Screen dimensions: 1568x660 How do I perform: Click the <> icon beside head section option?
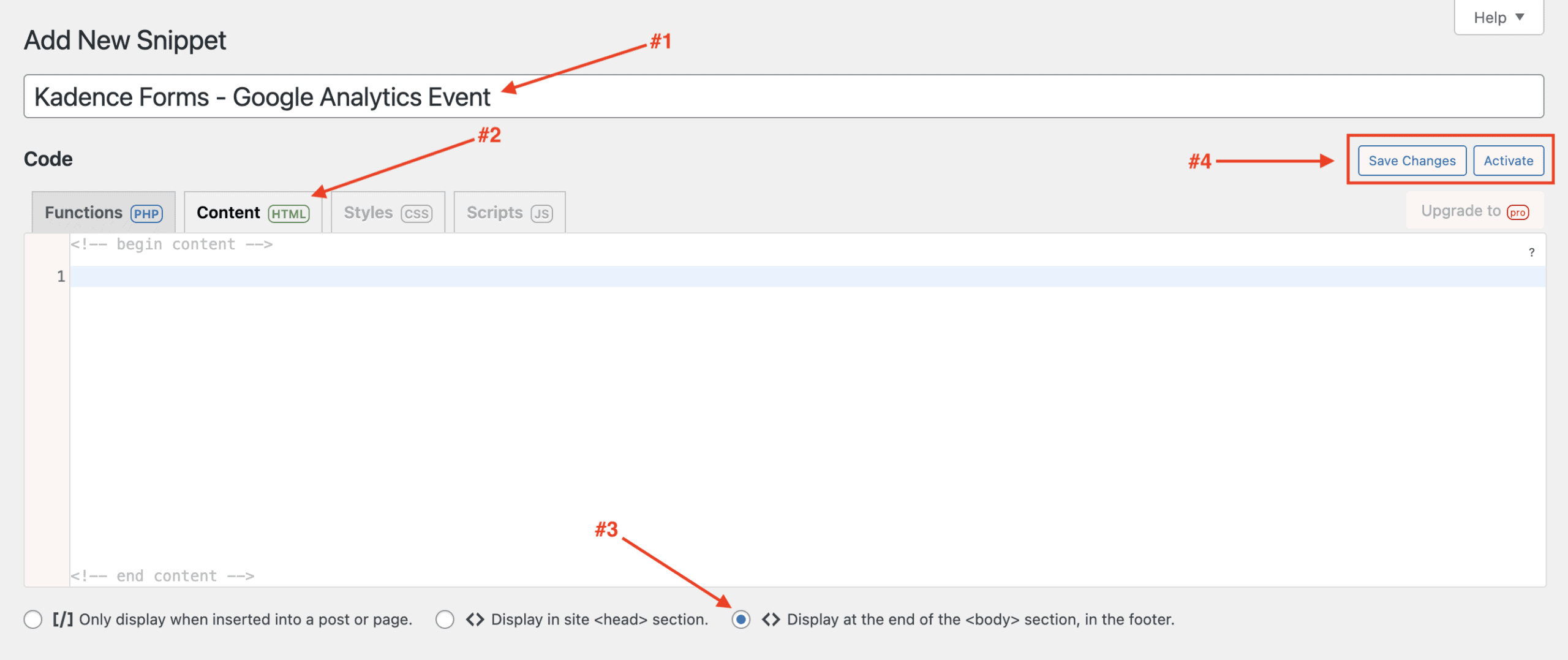pyautogui.click(x=475, y=619)
